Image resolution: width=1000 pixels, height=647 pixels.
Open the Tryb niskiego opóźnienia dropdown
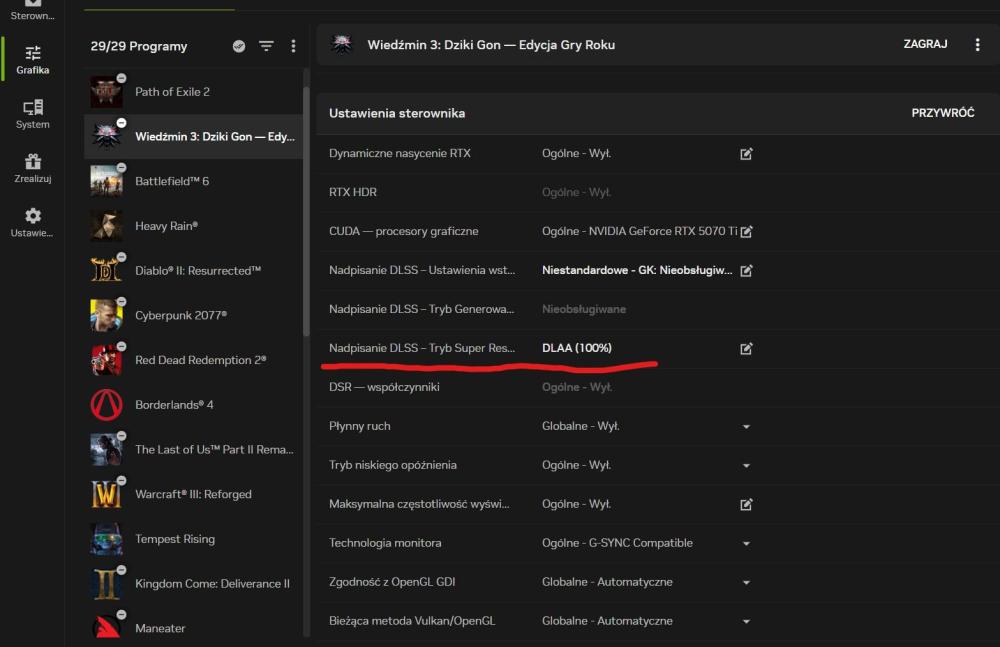pos(746,465)
